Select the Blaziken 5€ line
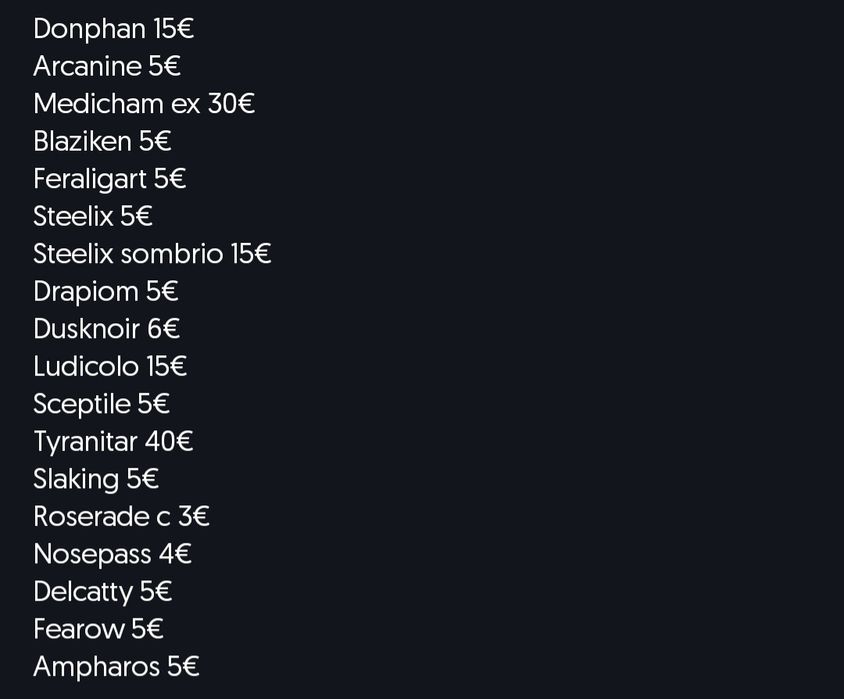This screenshot has height=699, width=844. click(102, 141)
